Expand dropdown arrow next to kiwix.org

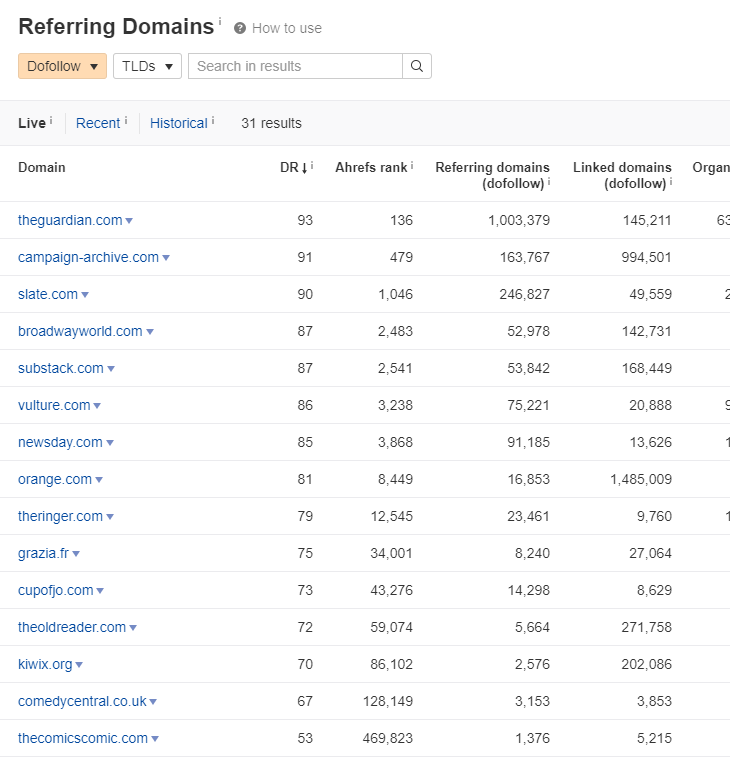coord(79,665)
